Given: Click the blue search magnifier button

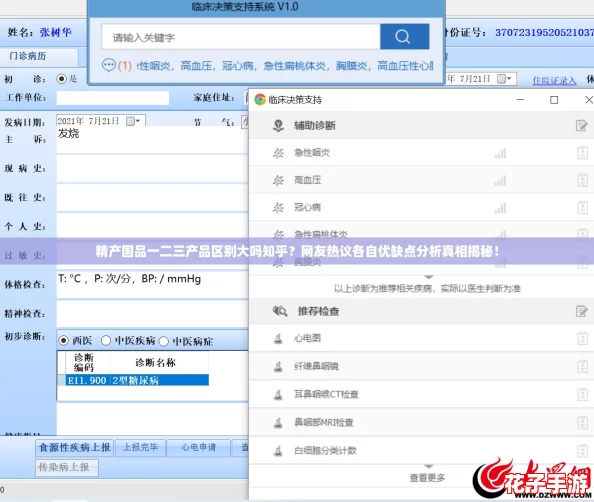Looking at the screenshot, I should 404,36.
